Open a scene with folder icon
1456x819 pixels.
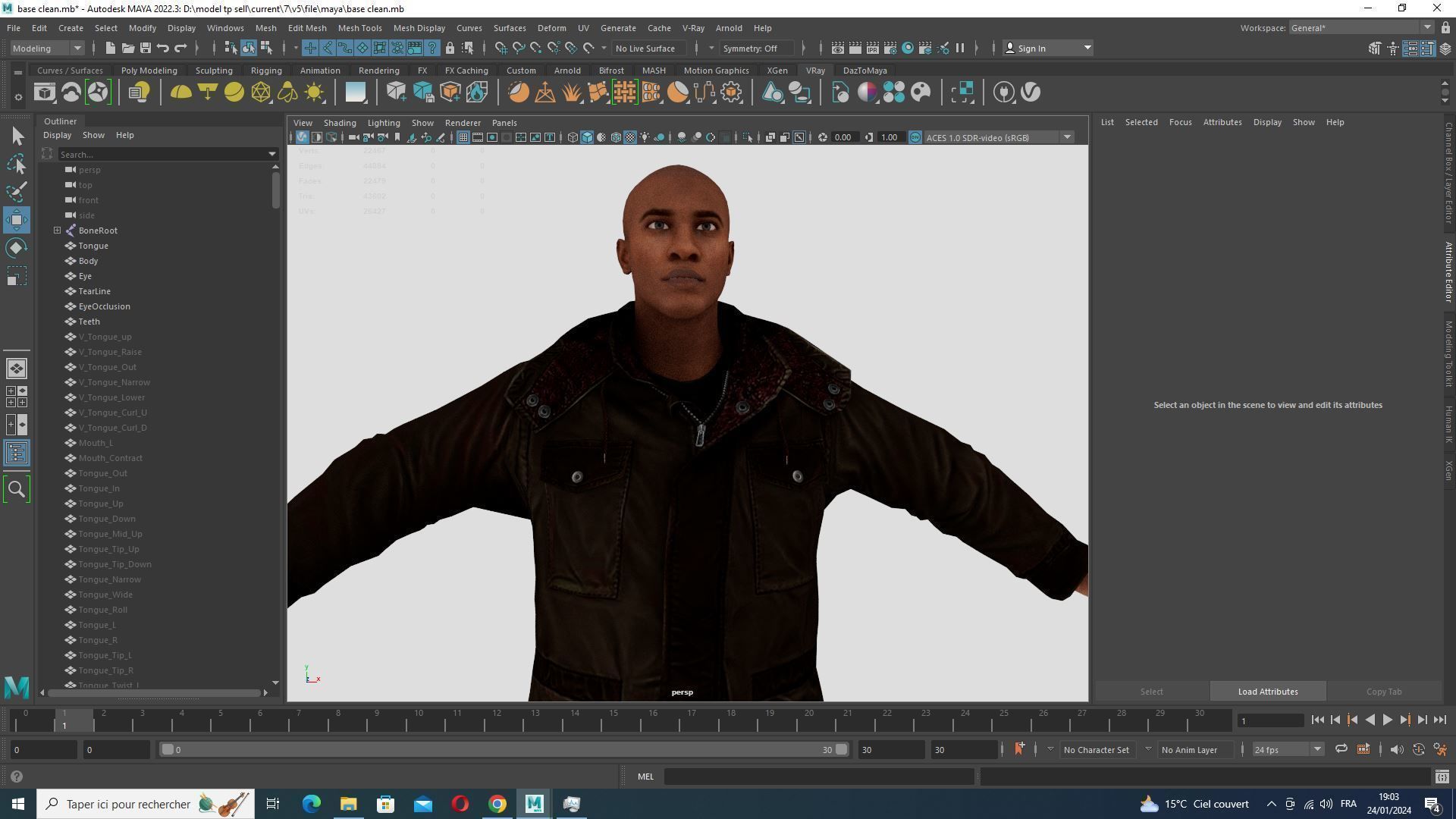(128, 49)
